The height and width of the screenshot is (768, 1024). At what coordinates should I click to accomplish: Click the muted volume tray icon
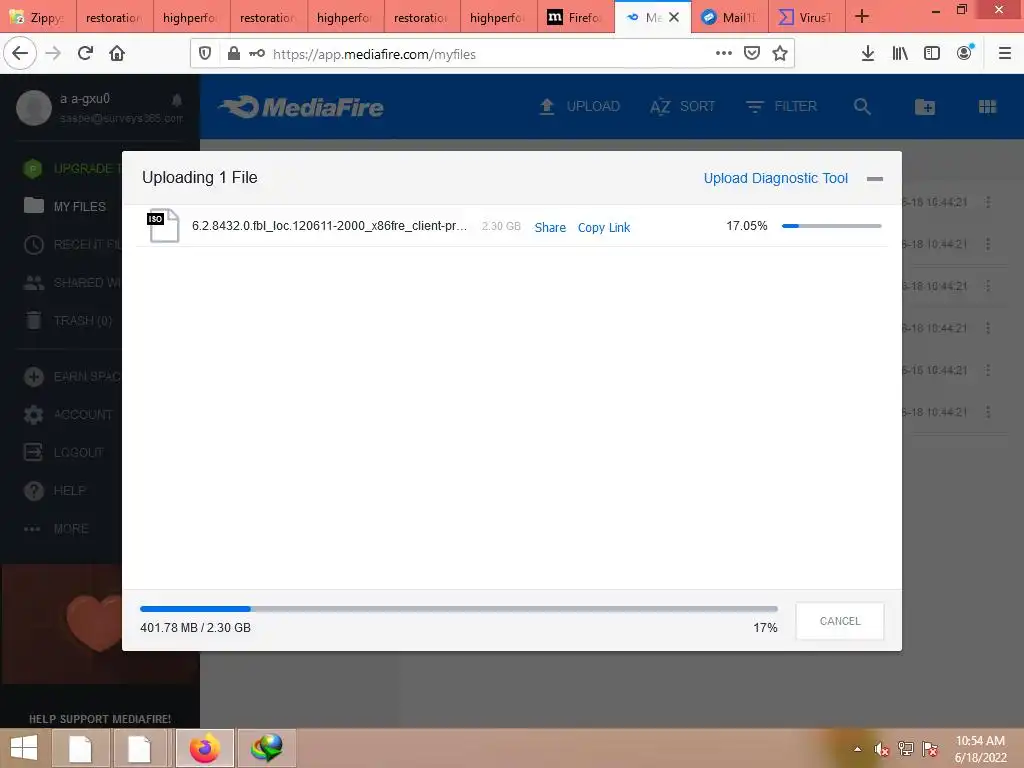[881, 749]
